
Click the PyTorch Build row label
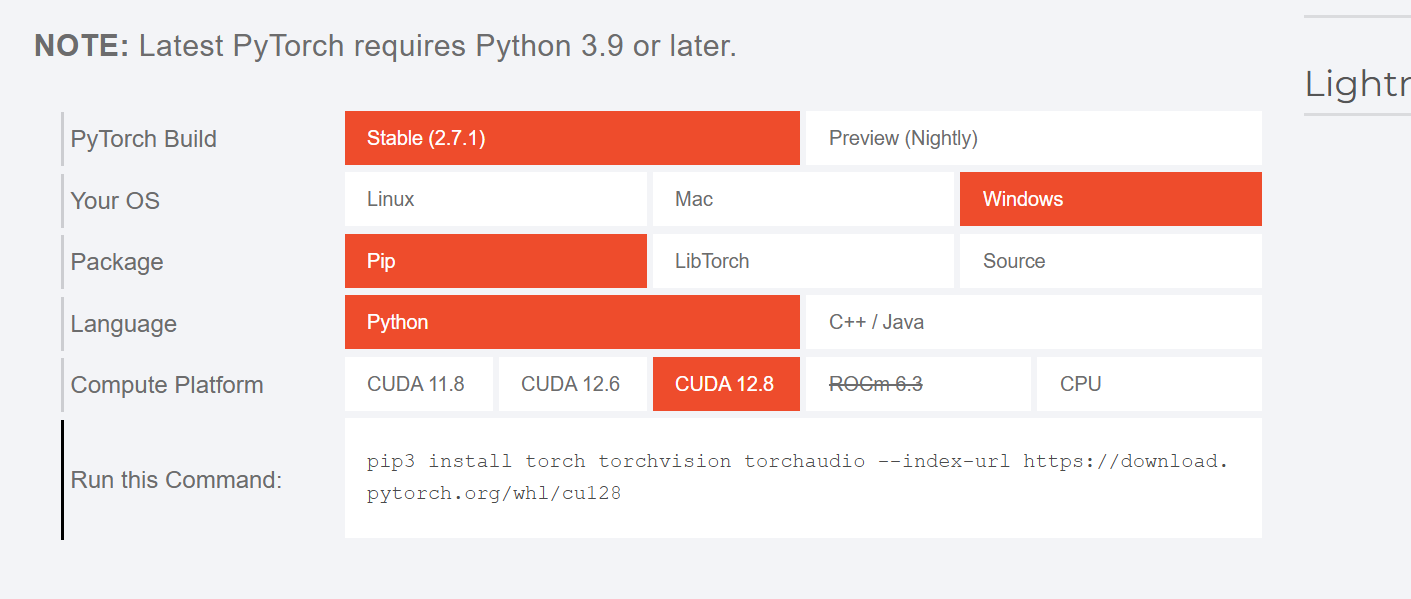[143, 138]
